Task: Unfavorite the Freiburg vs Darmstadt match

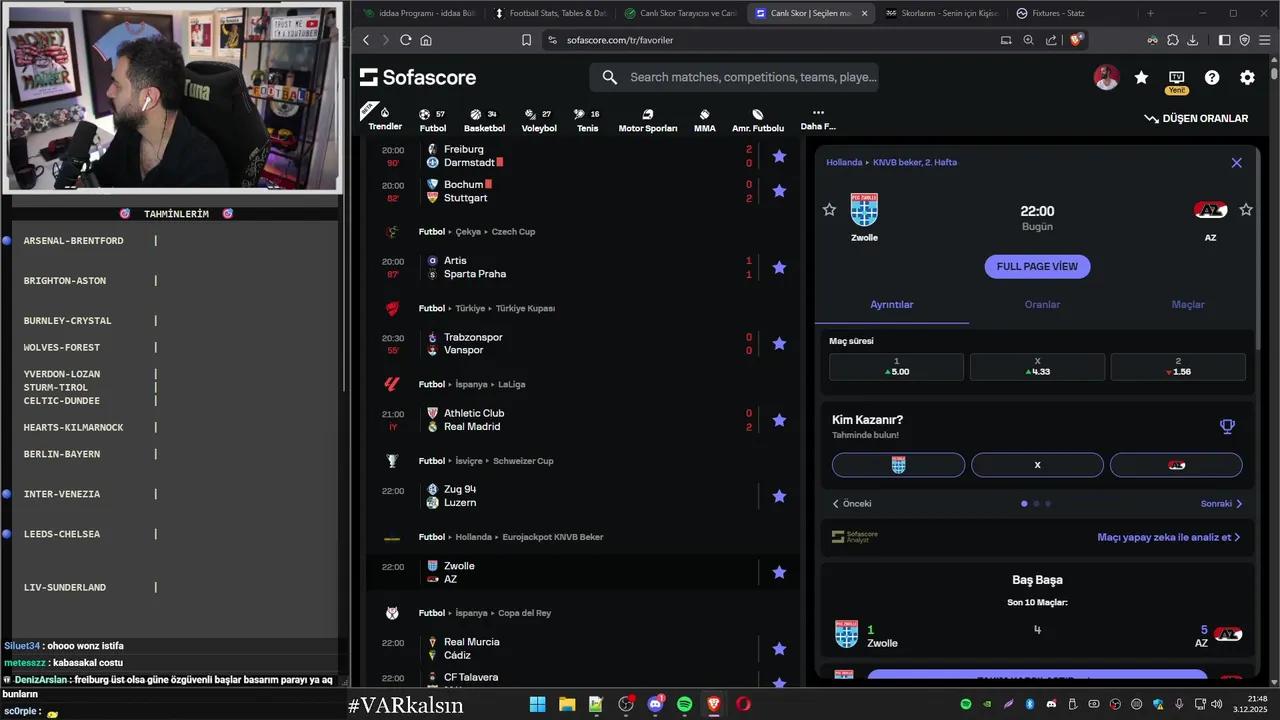Action: (x=779, y=156)
